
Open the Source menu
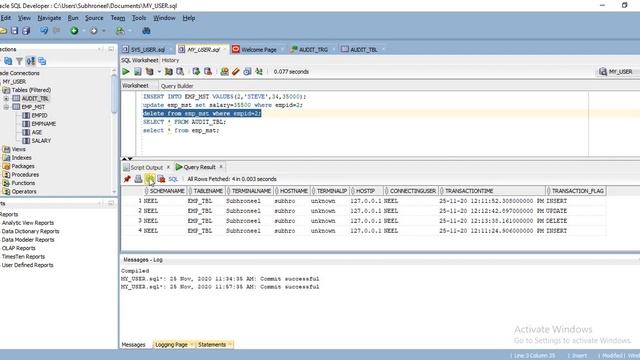[x=94, y=18]
